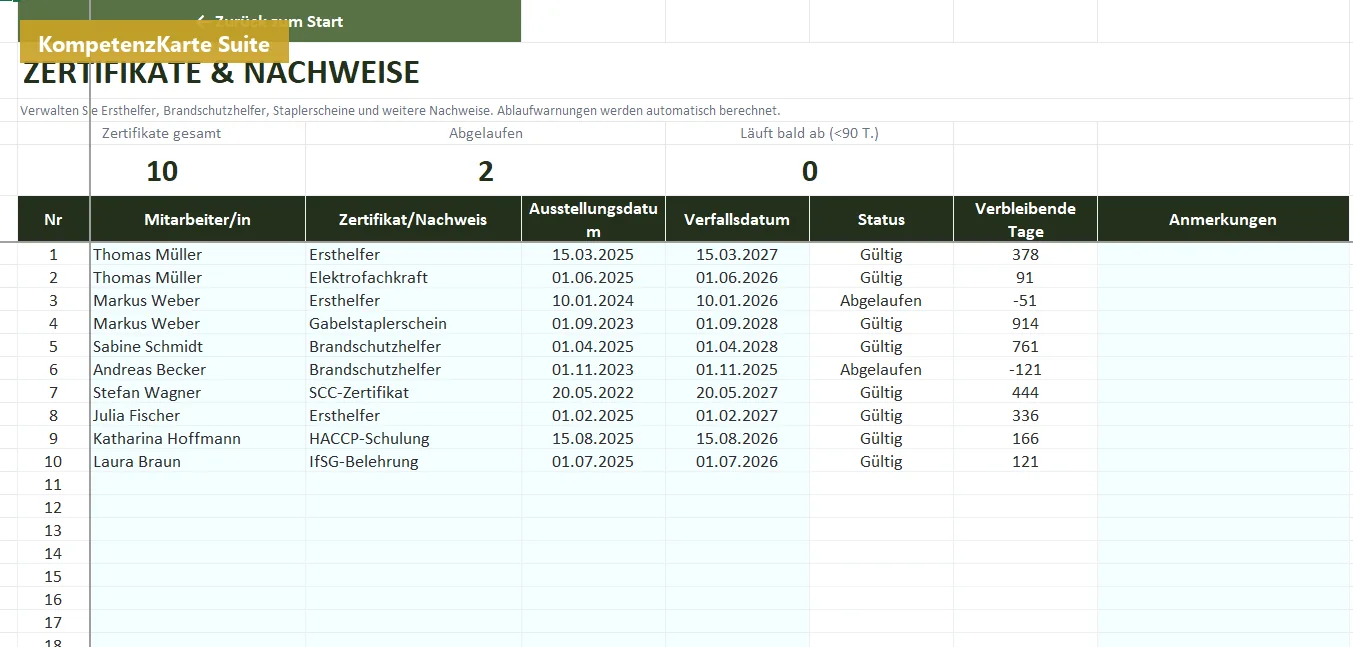Image resolution: width=1353 pixels, height=647 pixels.
Task: Select the Gültig status for Laura Braun
Action: (x=881, y=461)
